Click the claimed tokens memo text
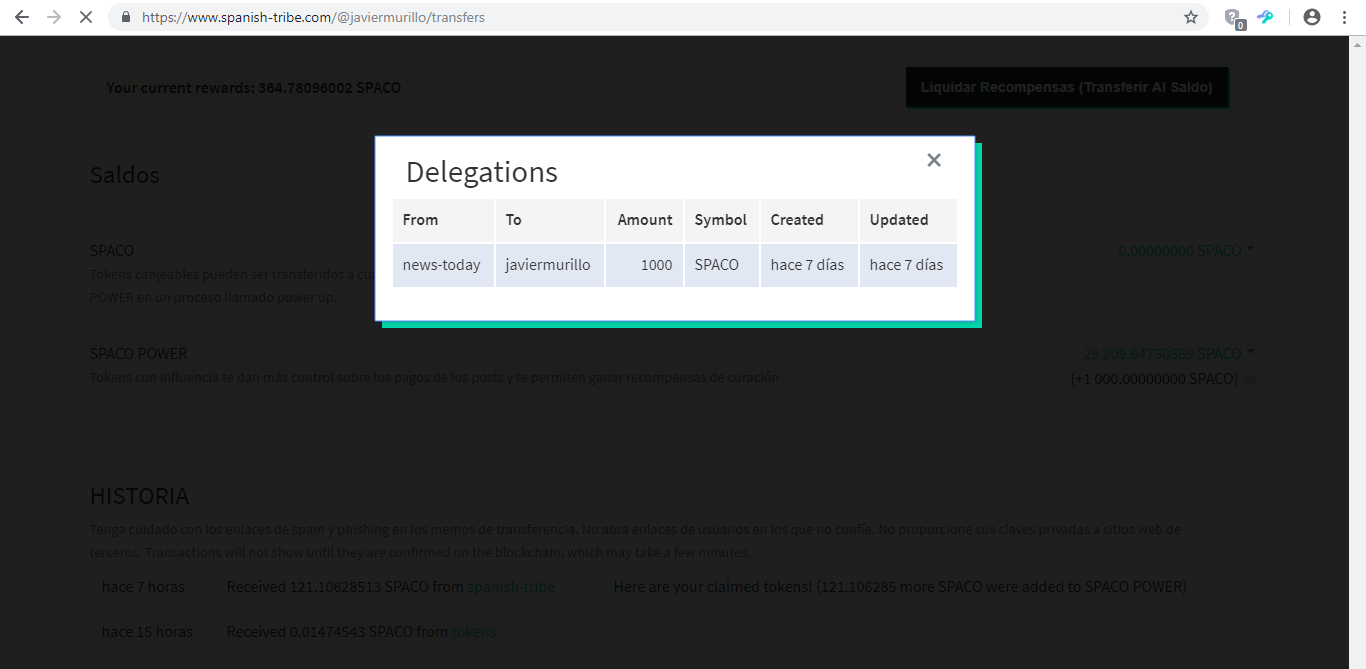1366x669 pixels. (900, 587)
